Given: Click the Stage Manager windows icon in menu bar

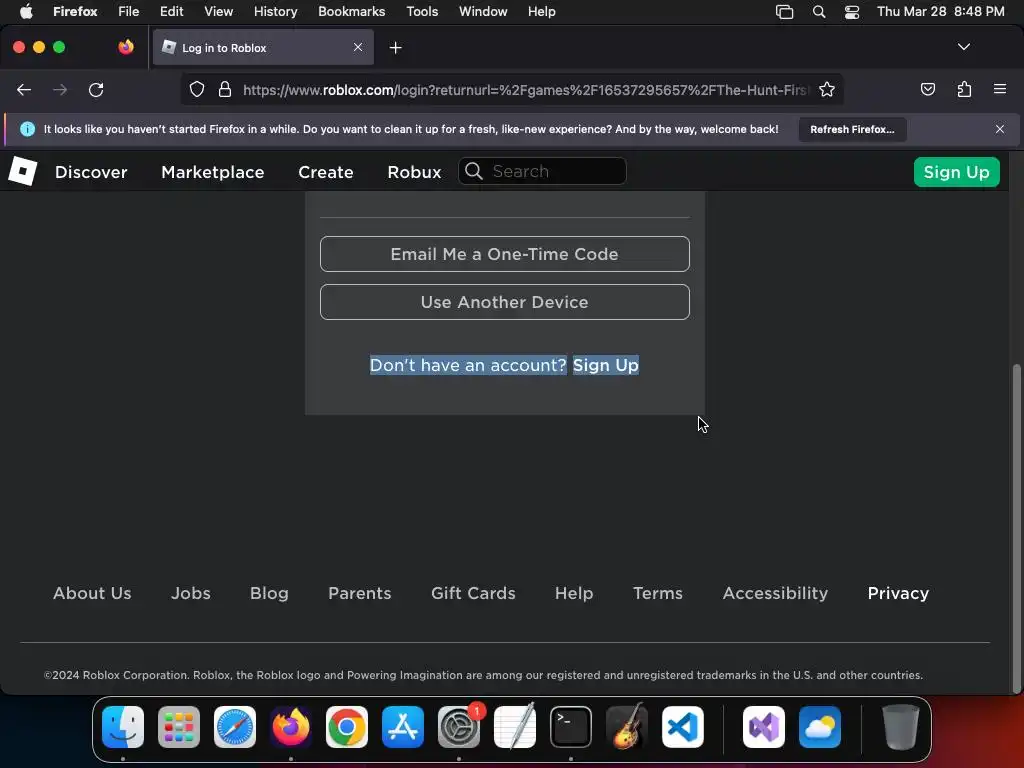Looking at the screenshot, I should (784, 12).
